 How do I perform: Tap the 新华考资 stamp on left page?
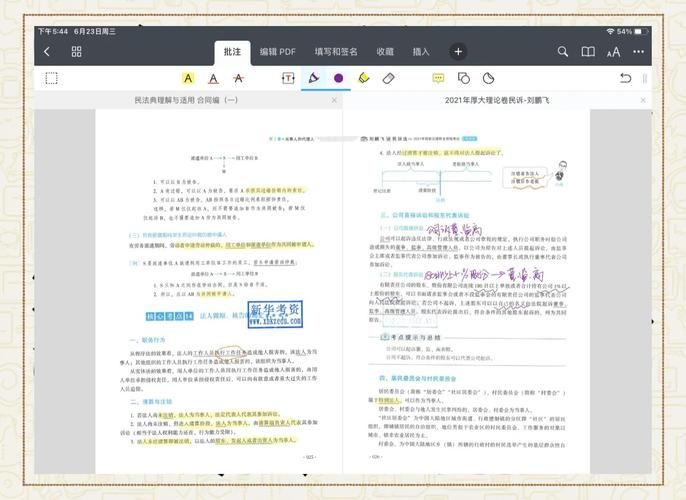point(275,314)
